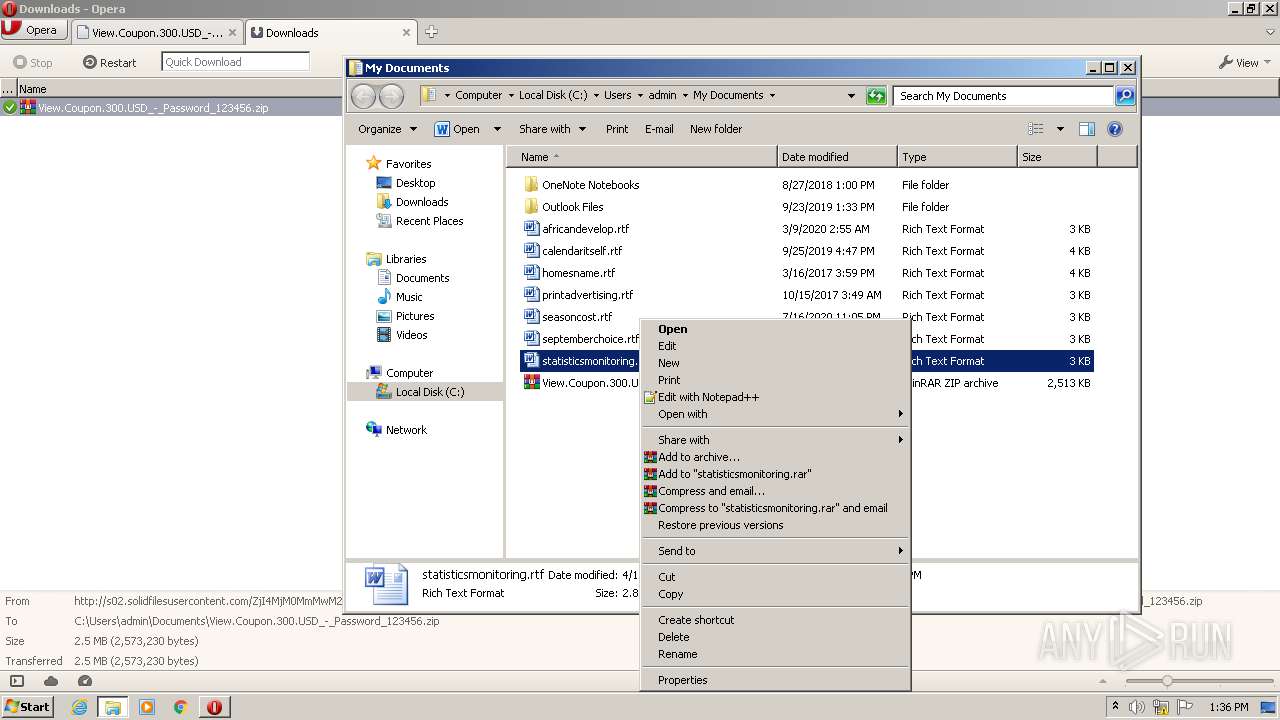Viewport: 1280px width, 720px height.
Task: Click Windows Media Player icon in taskbar
Action: click(147, 707)
